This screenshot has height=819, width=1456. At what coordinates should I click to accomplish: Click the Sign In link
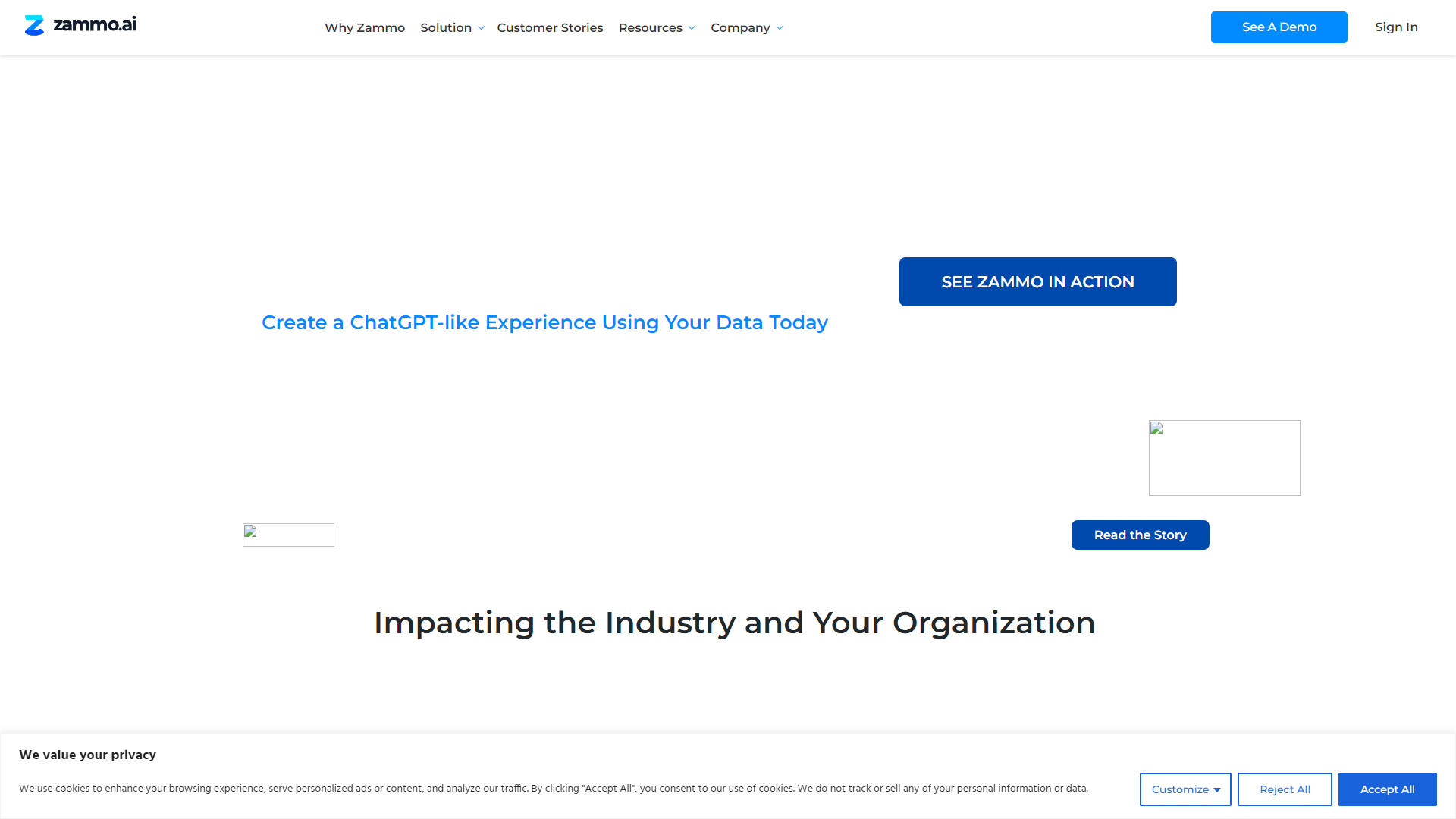click(1396, 27)
